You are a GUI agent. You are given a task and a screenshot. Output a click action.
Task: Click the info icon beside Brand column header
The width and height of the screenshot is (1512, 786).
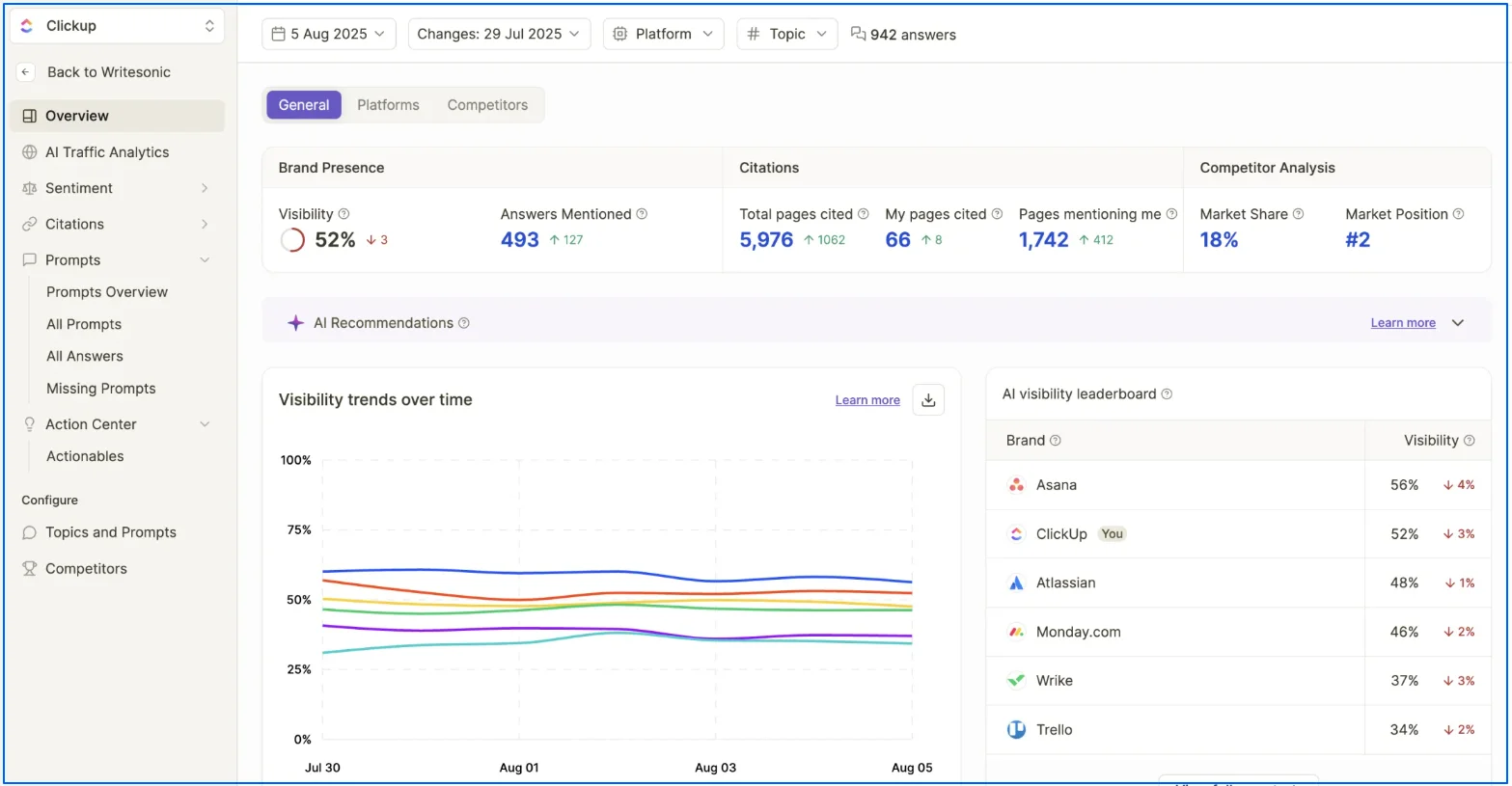(1056, 441)
